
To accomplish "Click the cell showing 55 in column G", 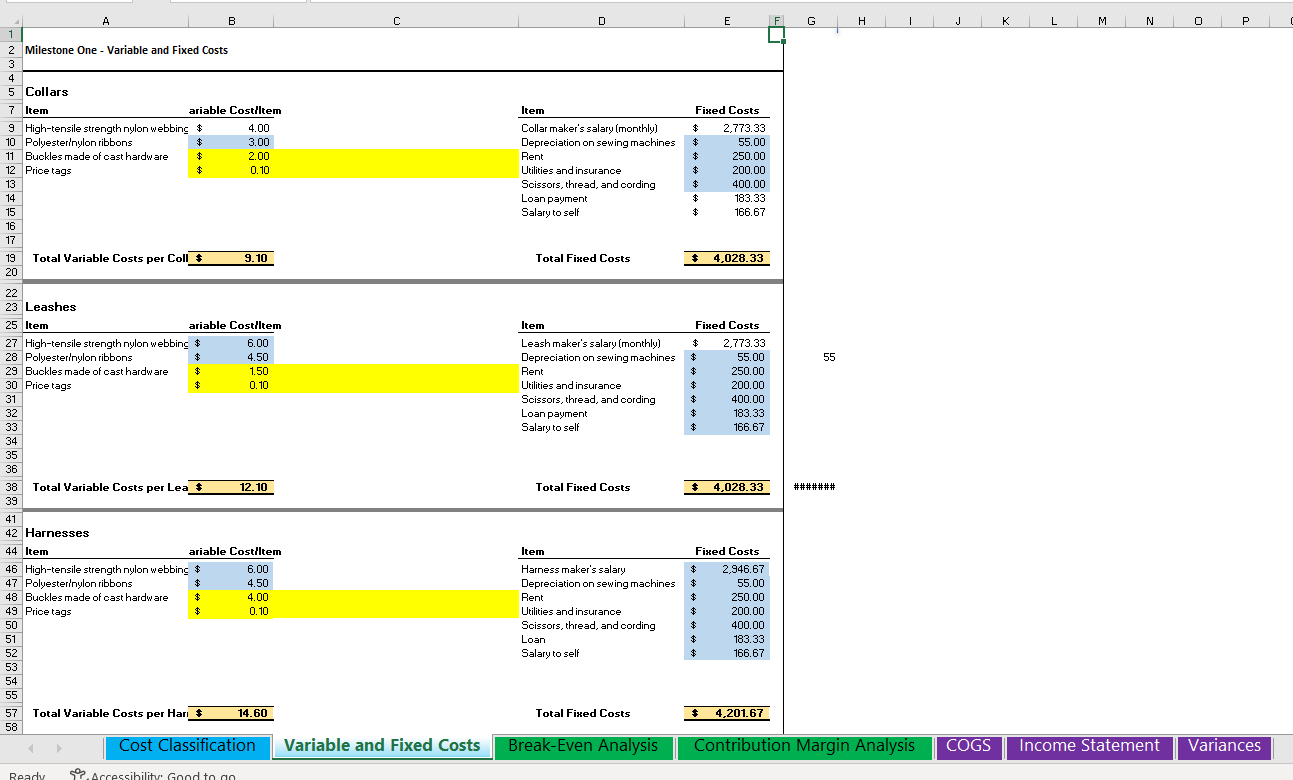I will 828,356.
